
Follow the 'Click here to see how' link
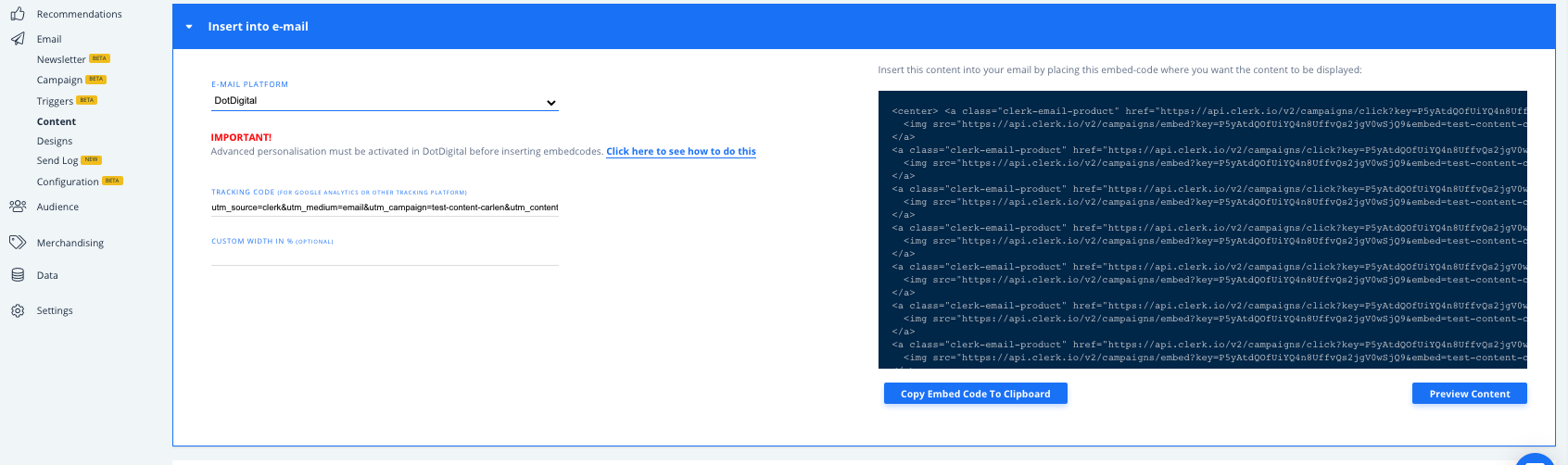click(x=680, y=152)
